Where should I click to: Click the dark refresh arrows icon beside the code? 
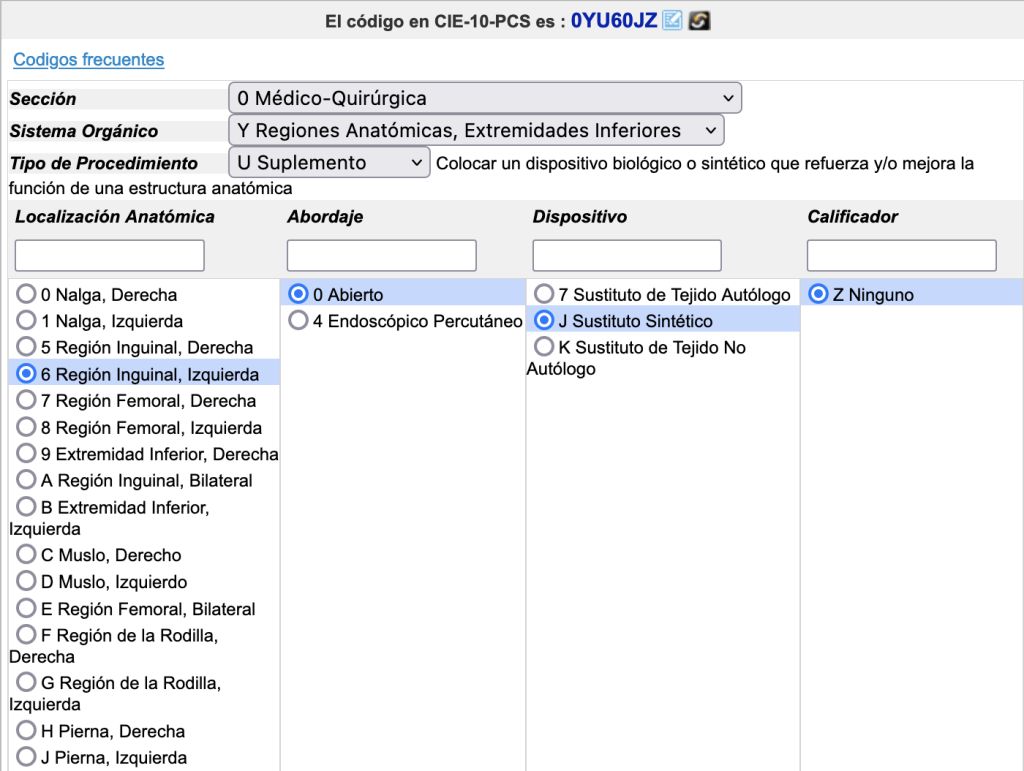(699, 20)
